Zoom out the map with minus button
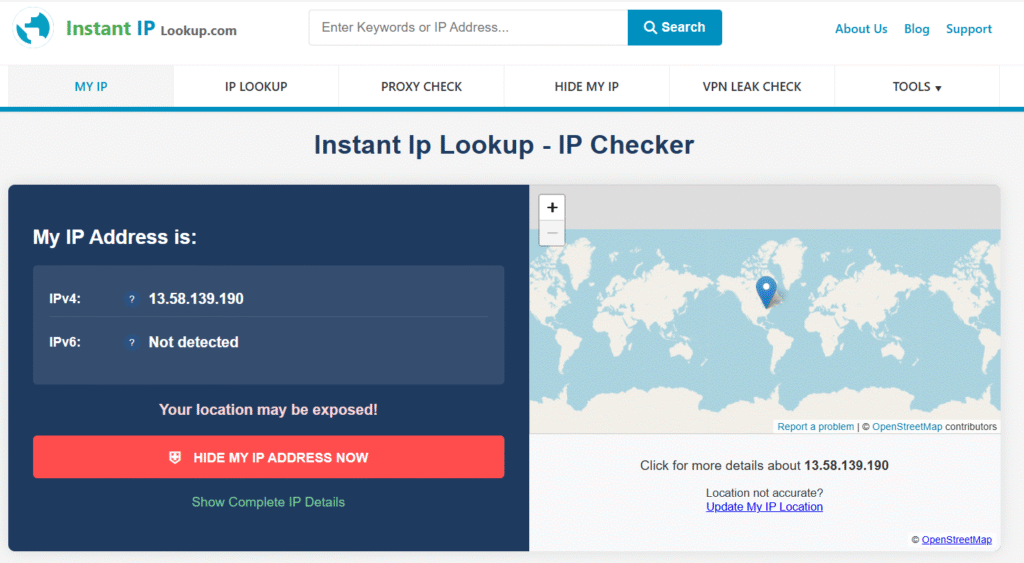The height and width of the screenshot is (563, 1024). click(x=552, y=233)
